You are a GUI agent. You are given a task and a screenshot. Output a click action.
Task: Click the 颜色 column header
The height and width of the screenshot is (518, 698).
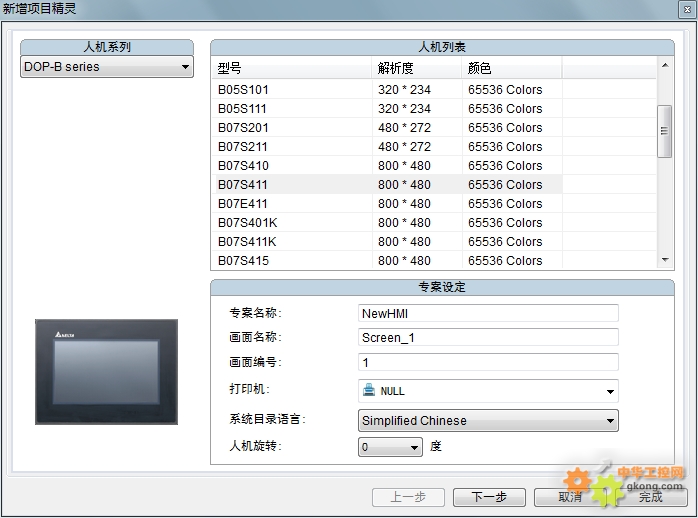pos(512,68)
